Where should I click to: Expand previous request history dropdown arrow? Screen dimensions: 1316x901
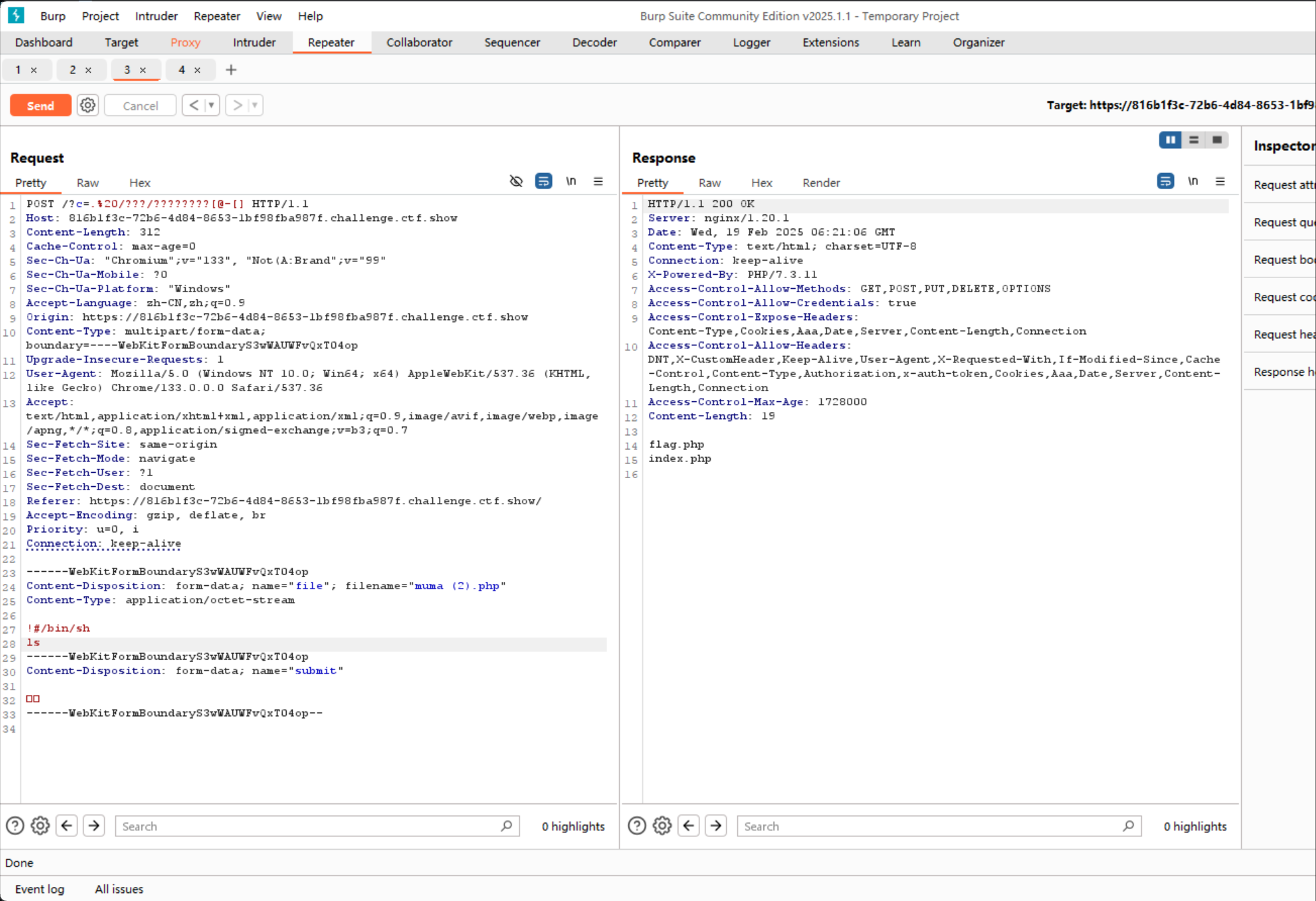(211, 105)
